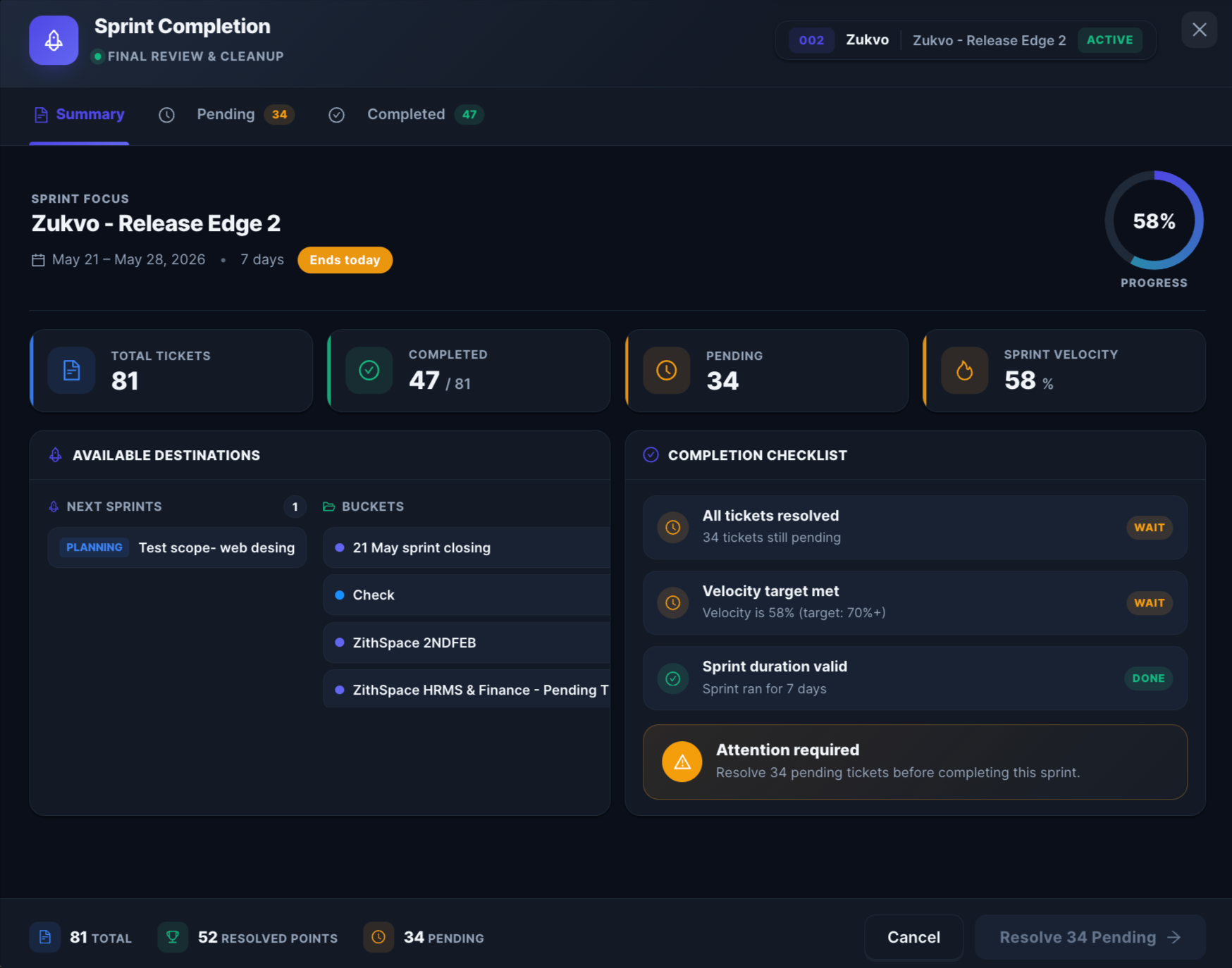Click the clock icon on Velocity target met
Image resolution: width=1232 pixels, height=968 pixels.
673,602
